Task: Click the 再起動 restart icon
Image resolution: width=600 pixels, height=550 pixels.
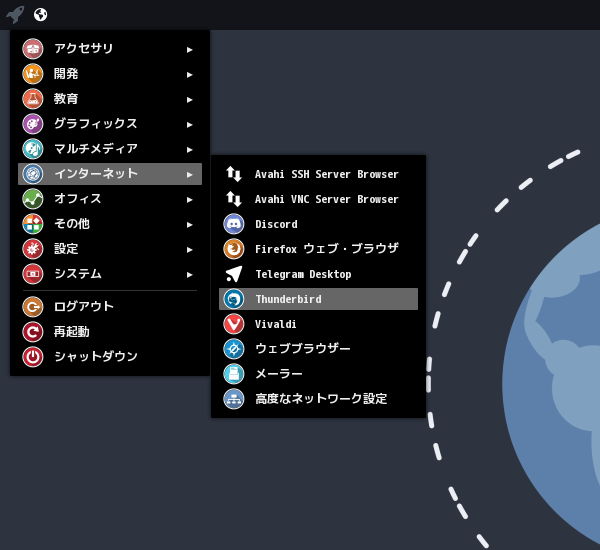Action: pyautogui.click(x=33, y=331)
